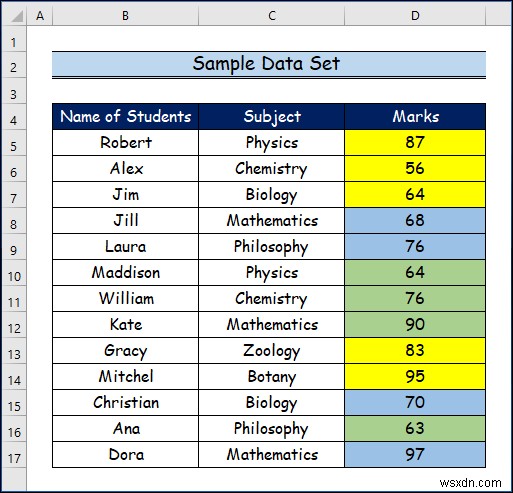Select blue cell with marks 97
The height and width of the screenshot is (493, 513).
click(x=415, y=455)
